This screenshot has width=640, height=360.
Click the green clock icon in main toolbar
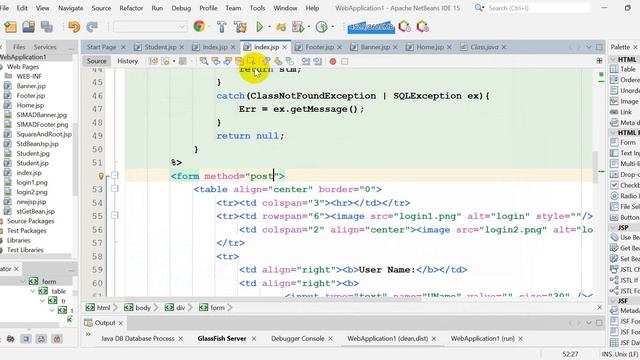pos(322,27)
